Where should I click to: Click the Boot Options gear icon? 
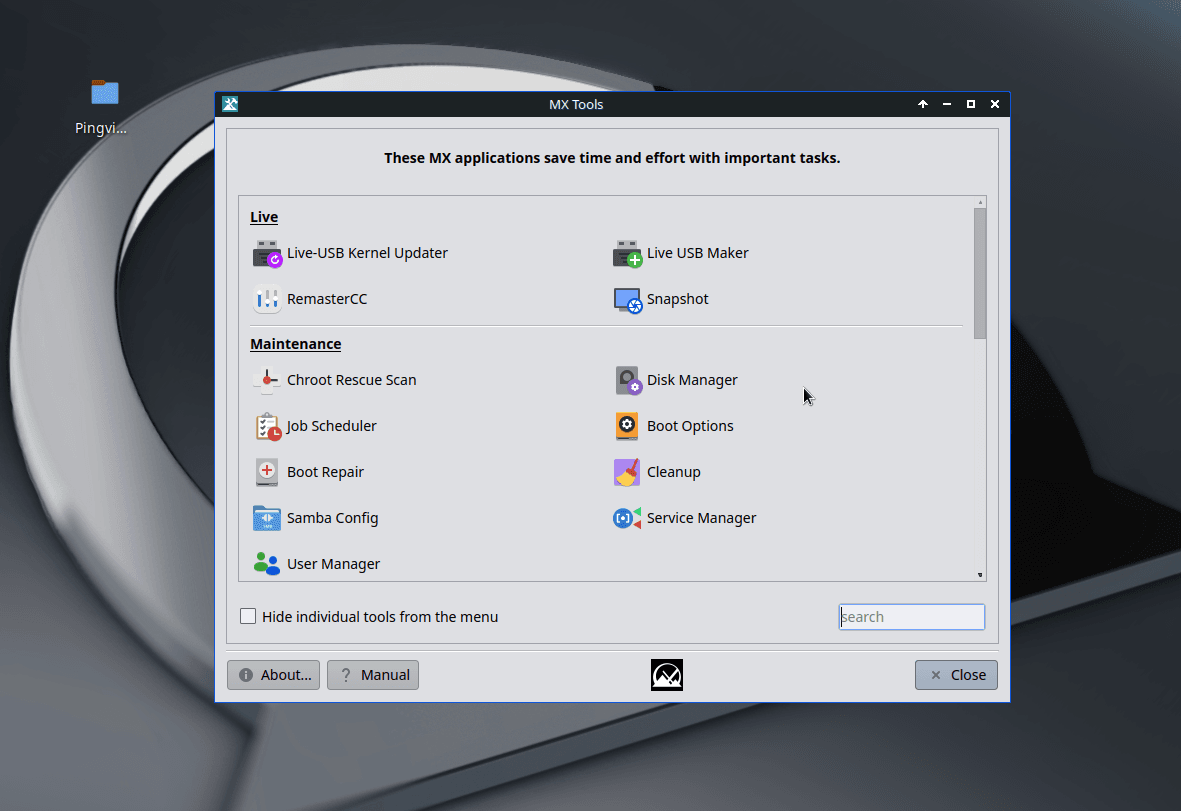click(627, 426)
